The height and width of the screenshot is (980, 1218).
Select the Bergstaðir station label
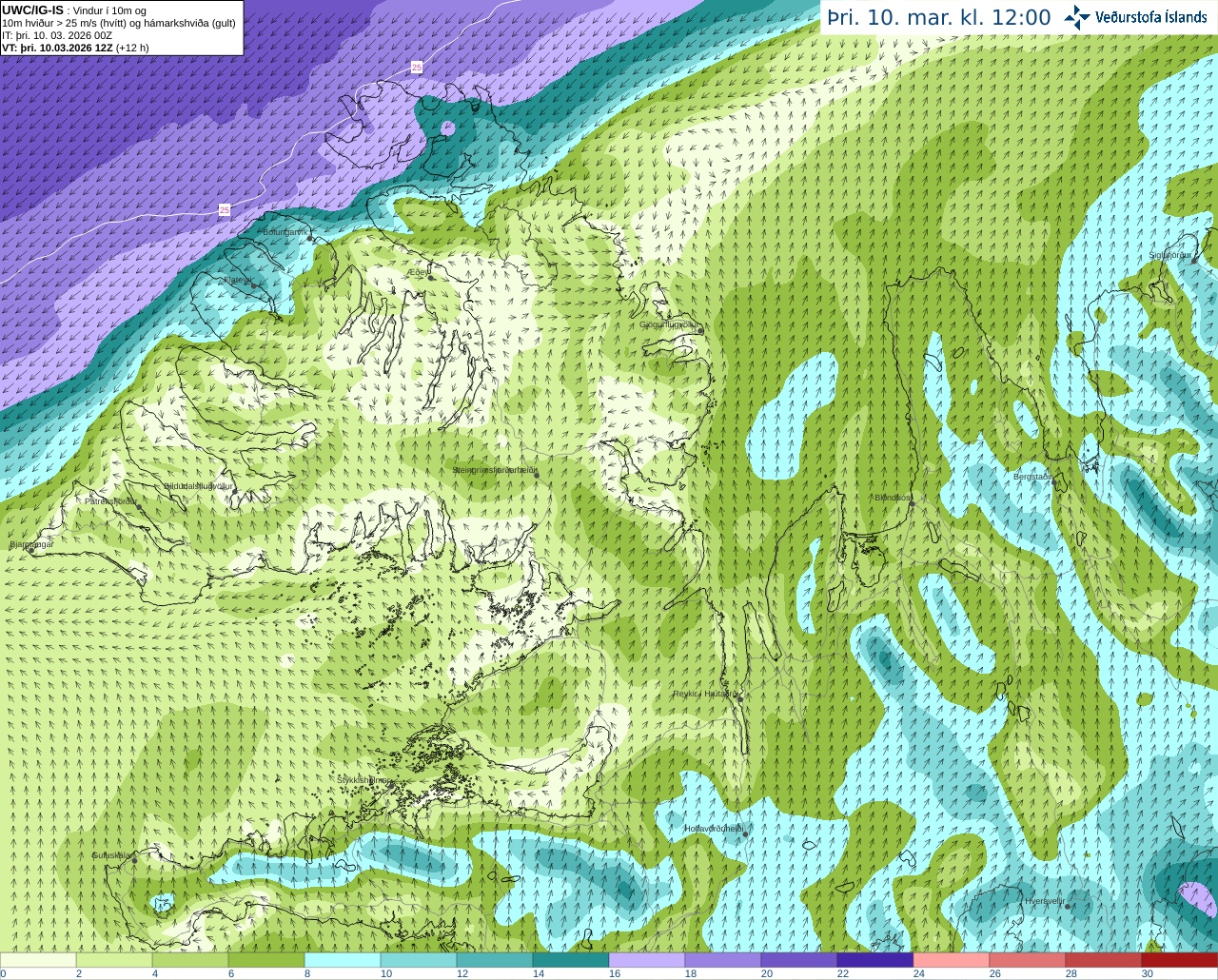click(x=1032, y=477)
